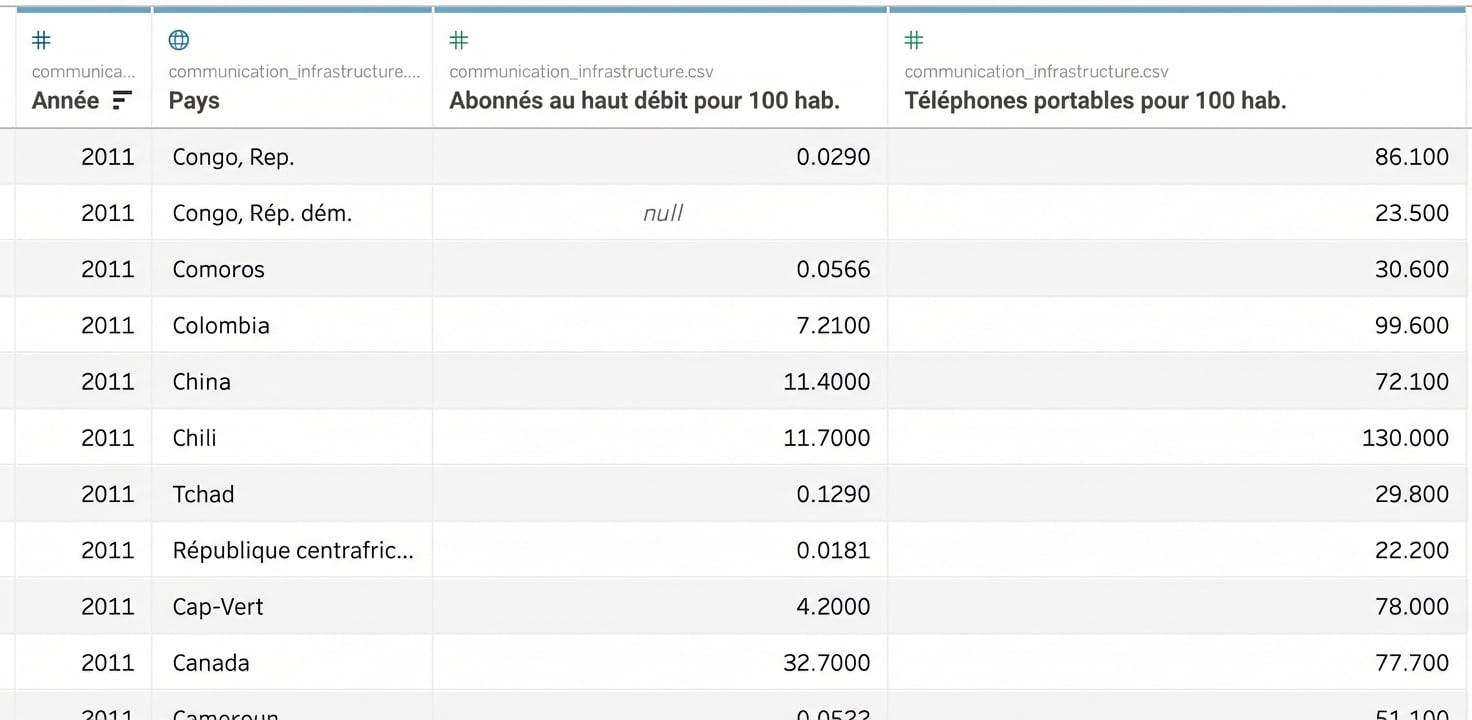This screenshot has height=720, width=1472.
Task: Click the sort icon next to Année
Action: (122, 100)
